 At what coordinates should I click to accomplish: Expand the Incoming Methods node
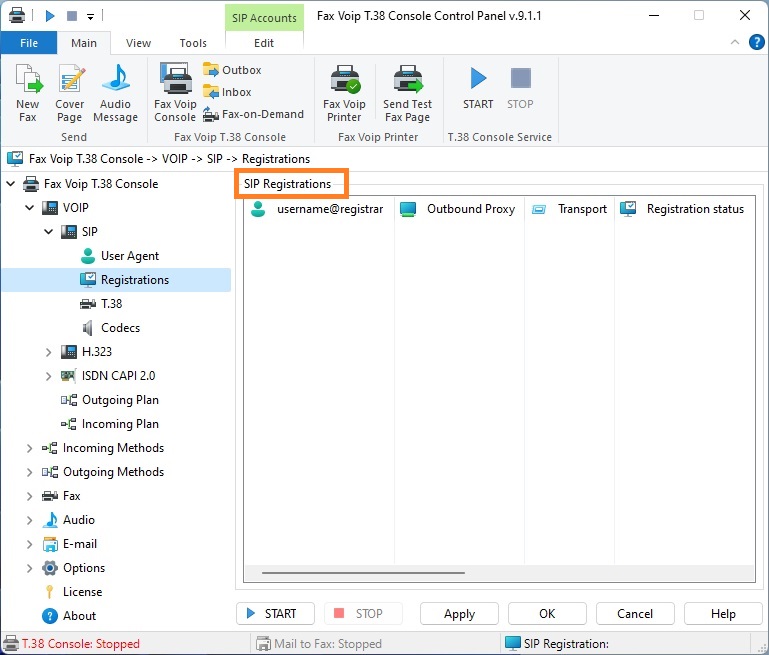point(29,448)
